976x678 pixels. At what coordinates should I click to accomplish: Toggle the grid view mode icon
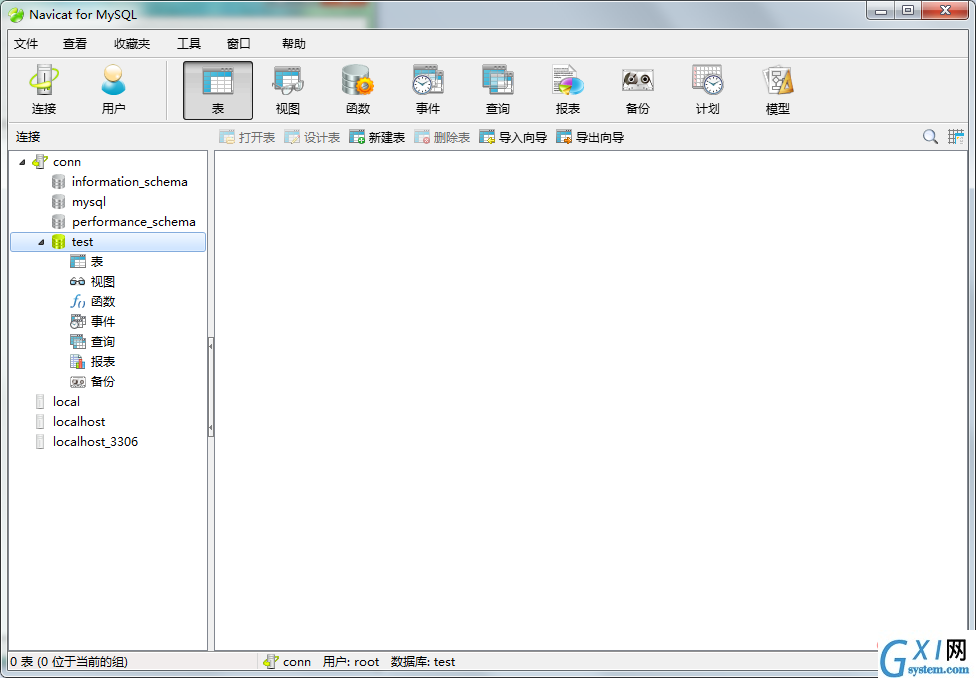coord(955,136)
